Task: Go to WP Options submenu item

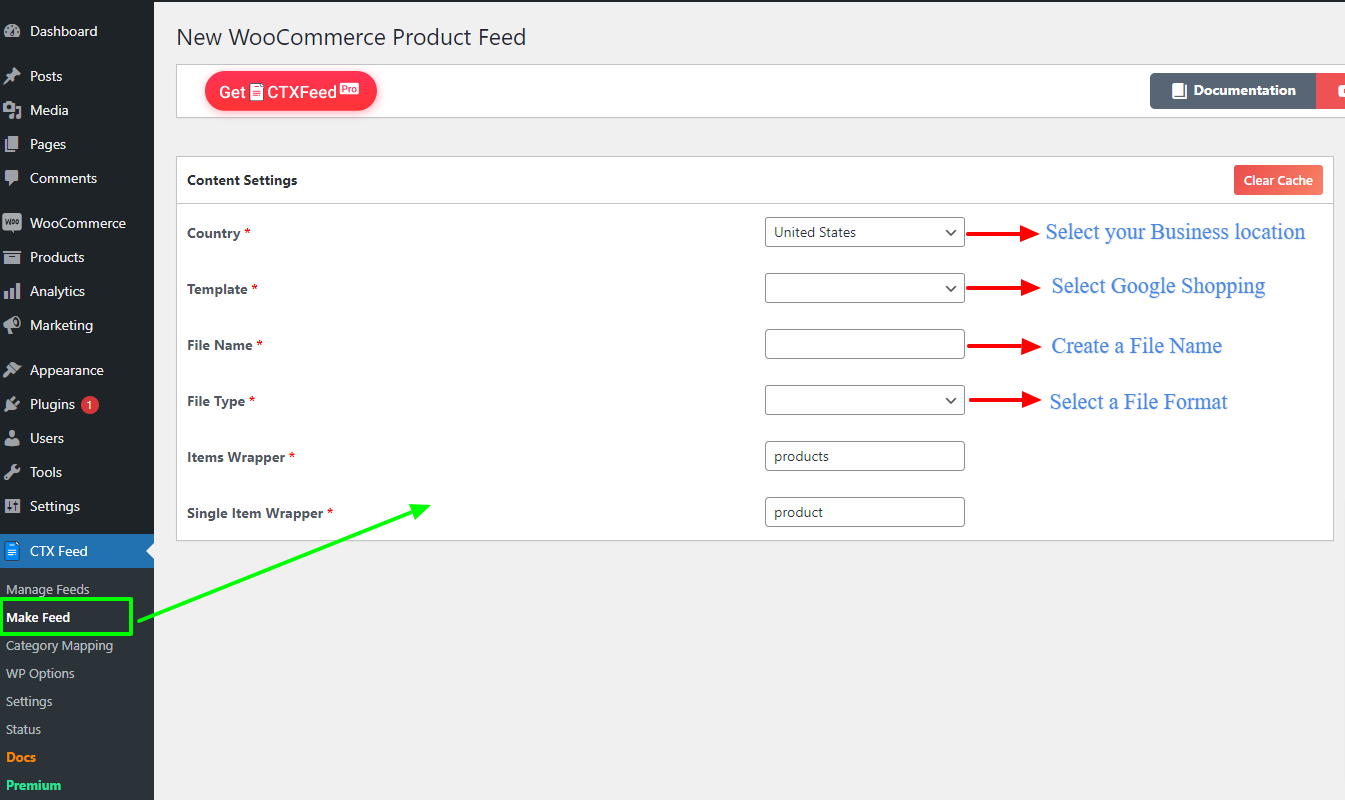Action: tap(40, 673)
